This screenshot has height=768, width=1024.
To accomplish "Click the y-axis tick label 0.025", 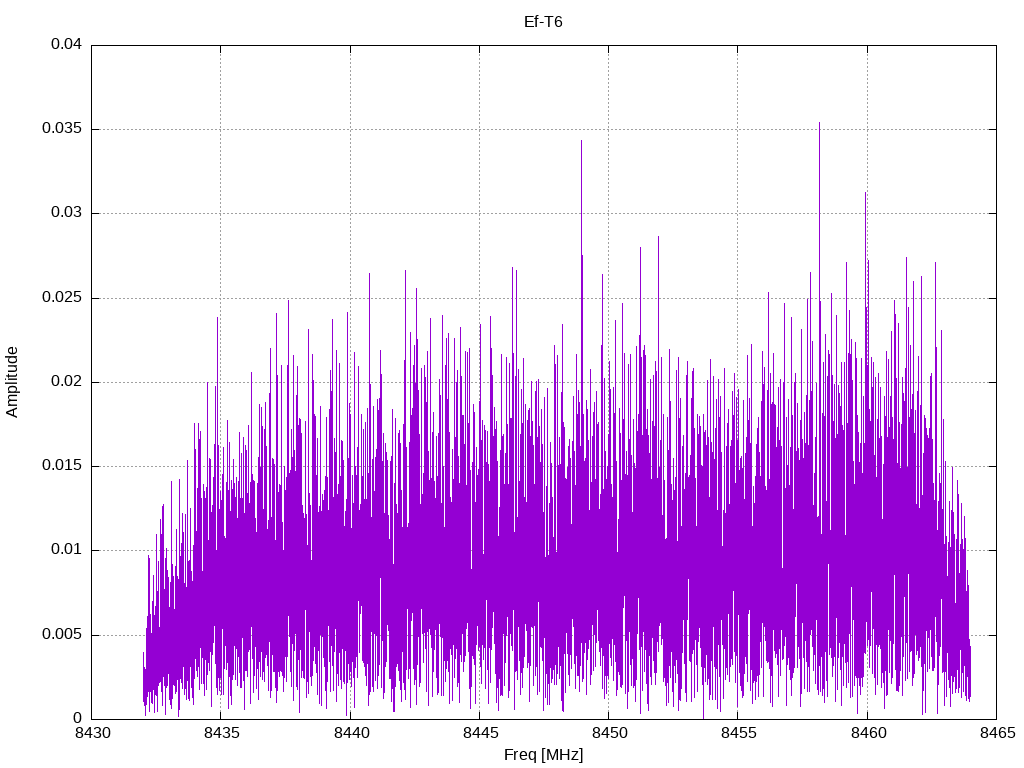I will point(62,298).
